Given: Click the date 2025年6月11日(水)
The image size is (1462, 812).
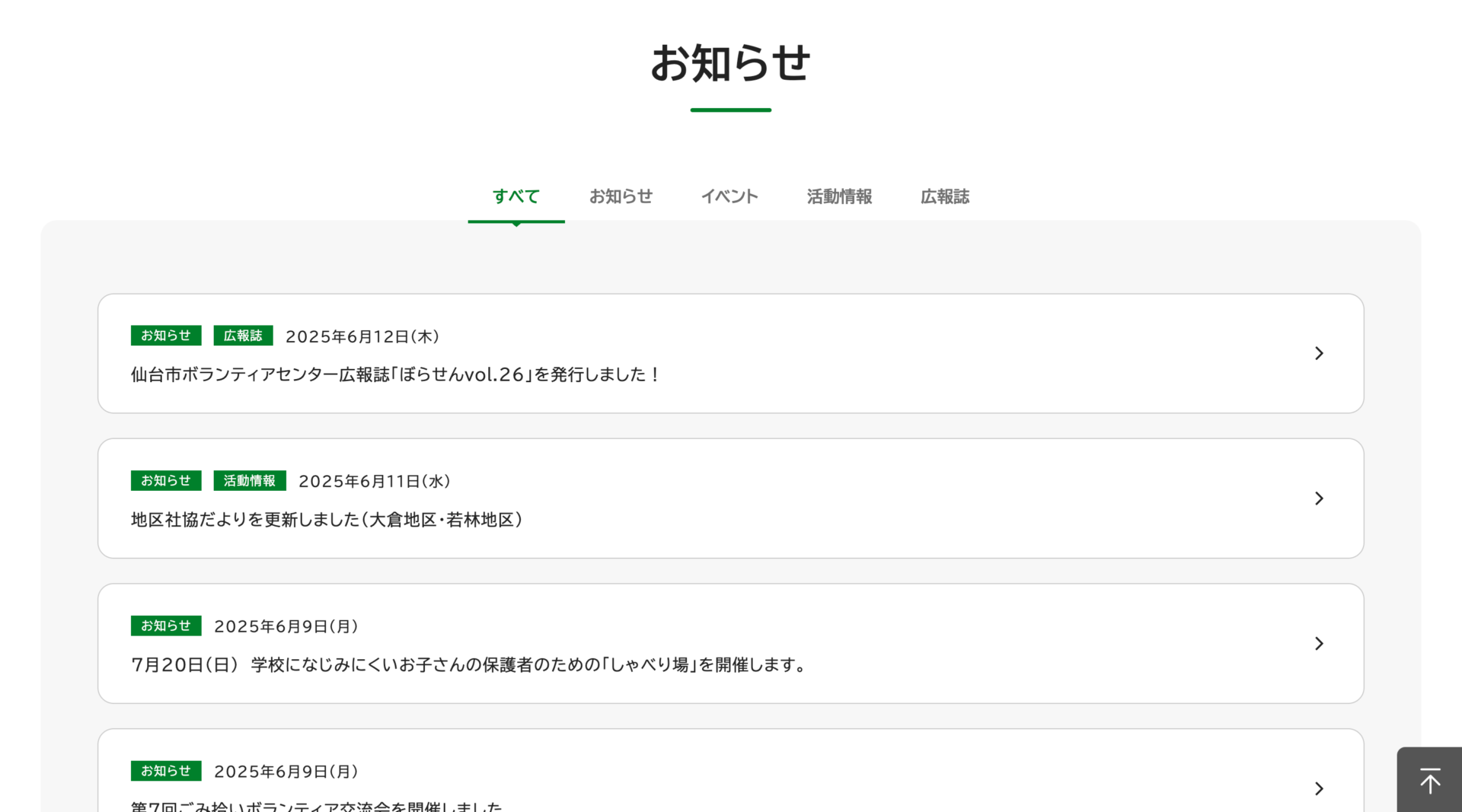Looking at the screenshot, I should [375, 482].
